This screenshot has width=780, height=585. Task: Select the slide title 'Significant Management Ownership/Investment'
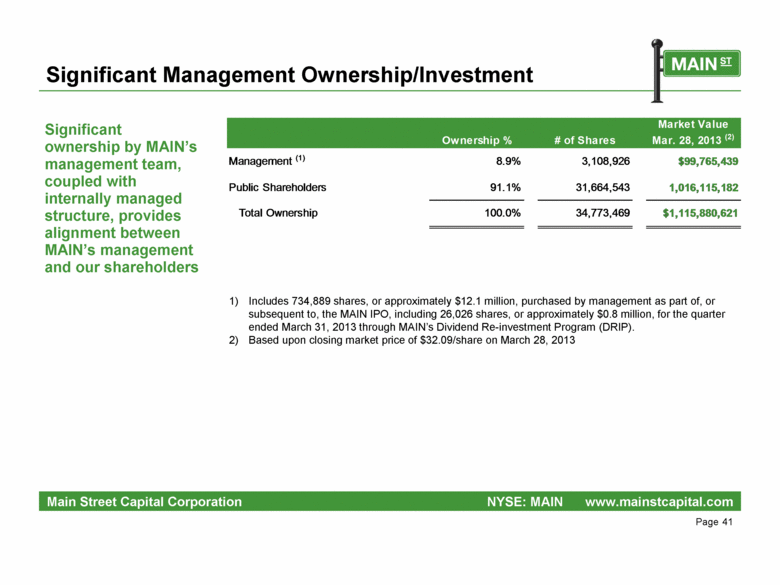(290, 75)
